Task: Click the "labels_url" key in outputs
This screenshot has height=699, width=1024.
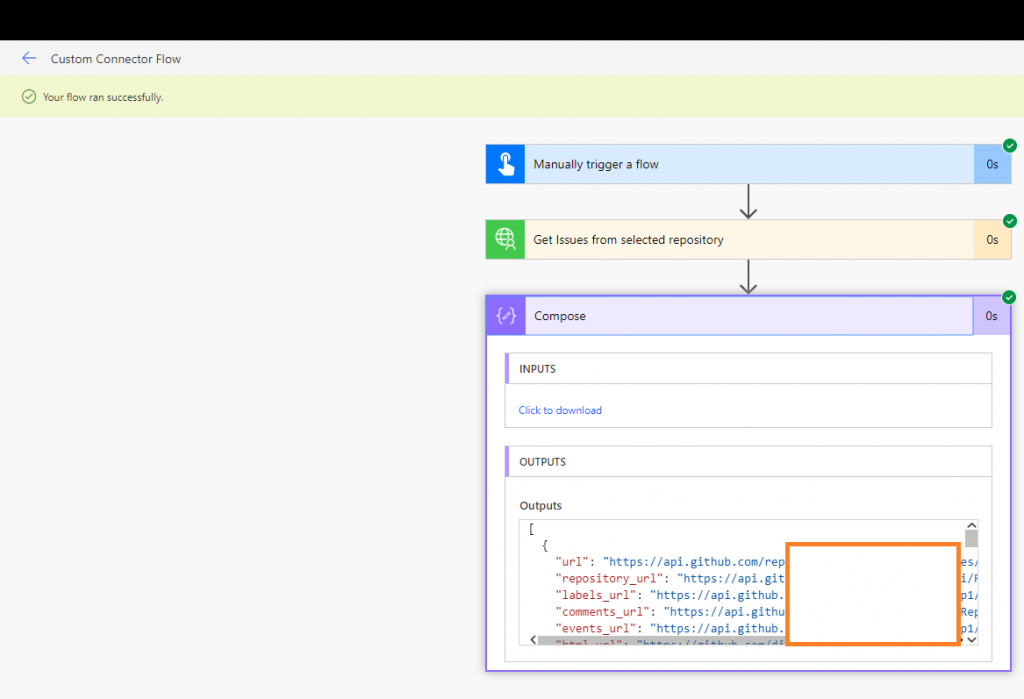Action: (x=596, y=595)
